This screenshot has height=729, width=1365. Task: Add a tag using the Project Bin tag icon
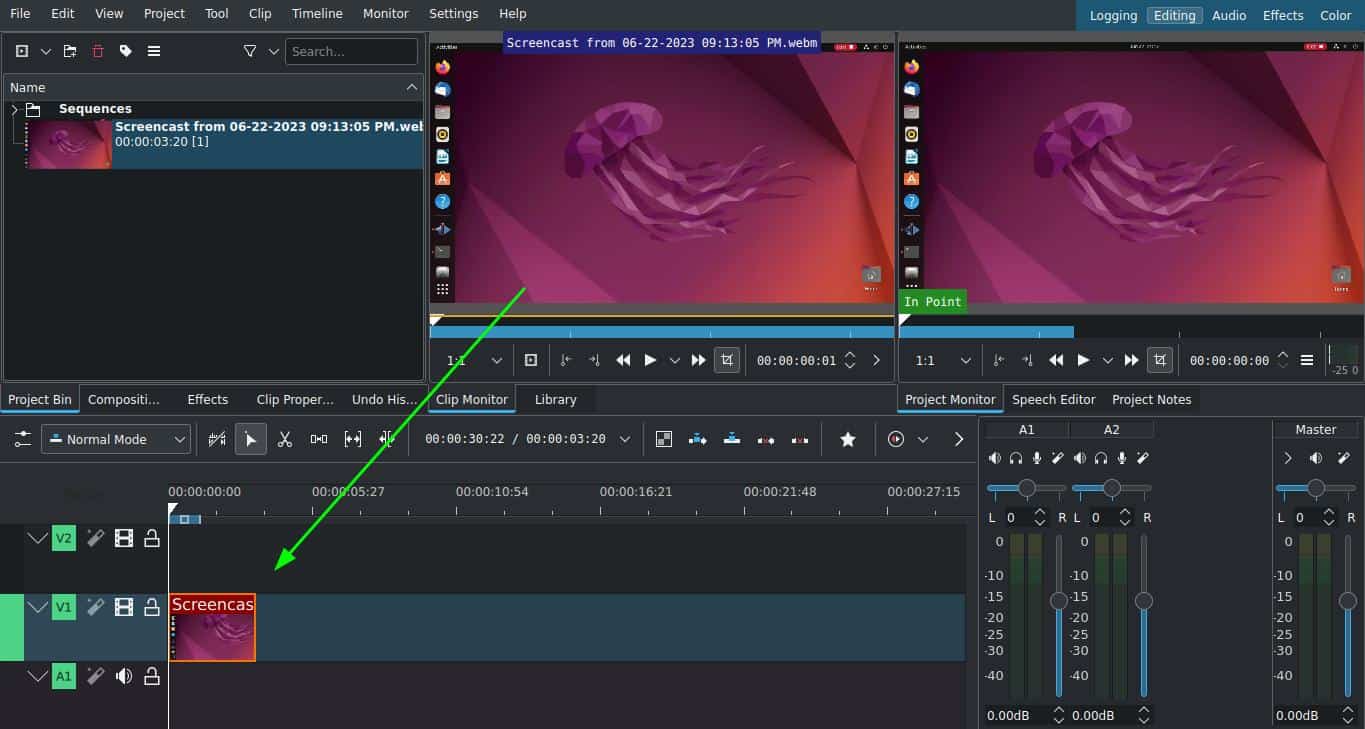pyautogui.click(x=125, y=51)
